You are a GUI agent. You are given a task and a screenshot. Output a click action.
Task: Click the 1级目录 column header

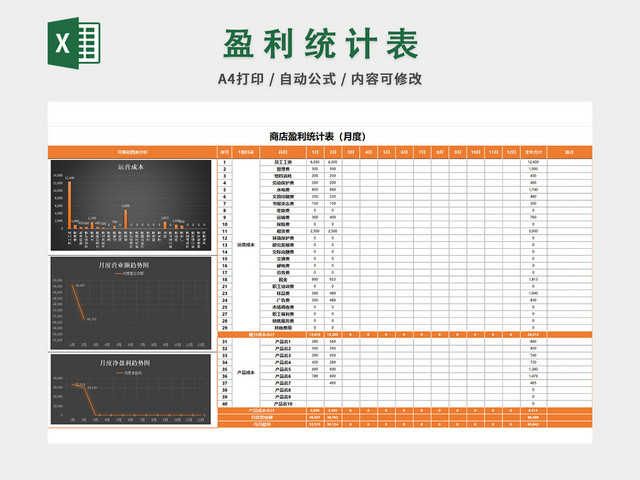click(x=246, y=152)
